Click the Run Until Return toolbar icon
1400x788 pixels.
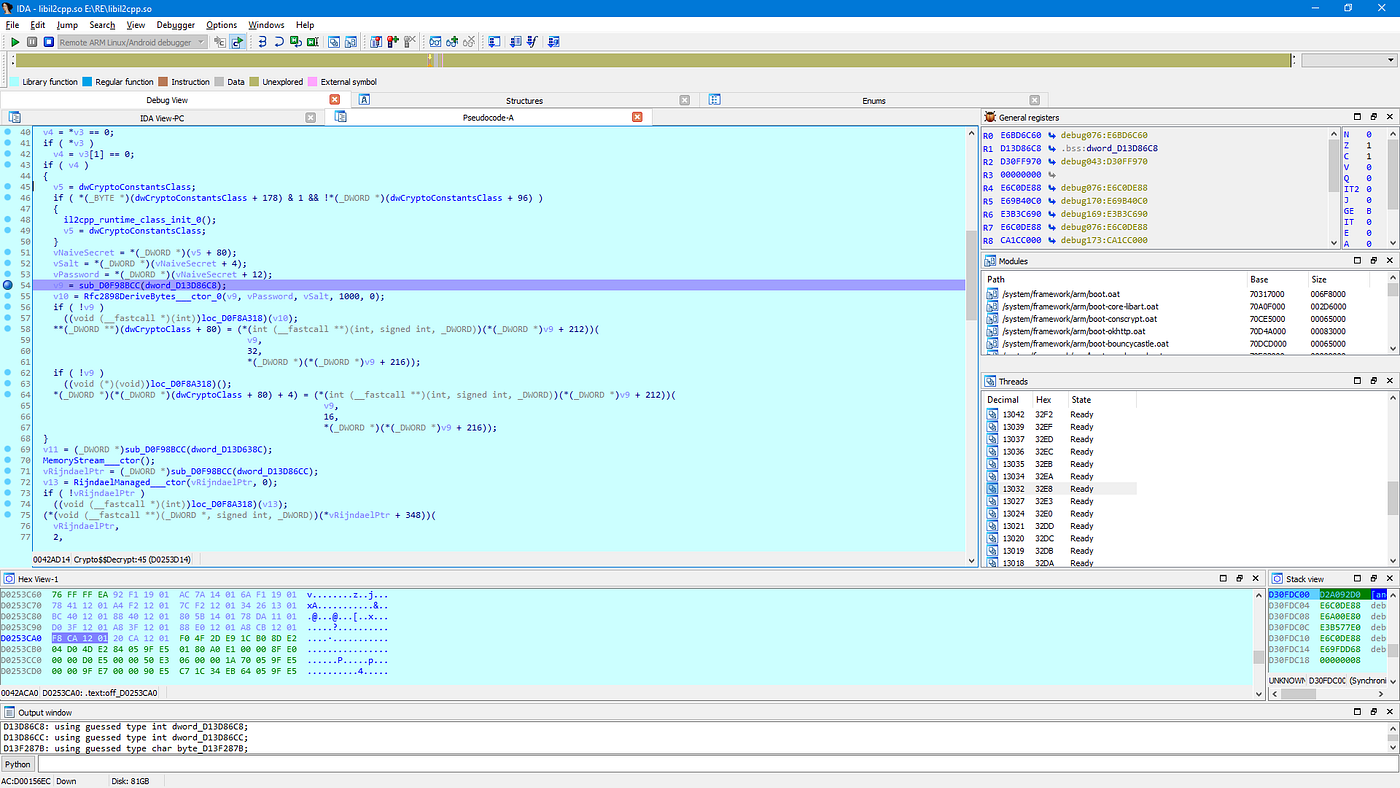click(297, 42)
